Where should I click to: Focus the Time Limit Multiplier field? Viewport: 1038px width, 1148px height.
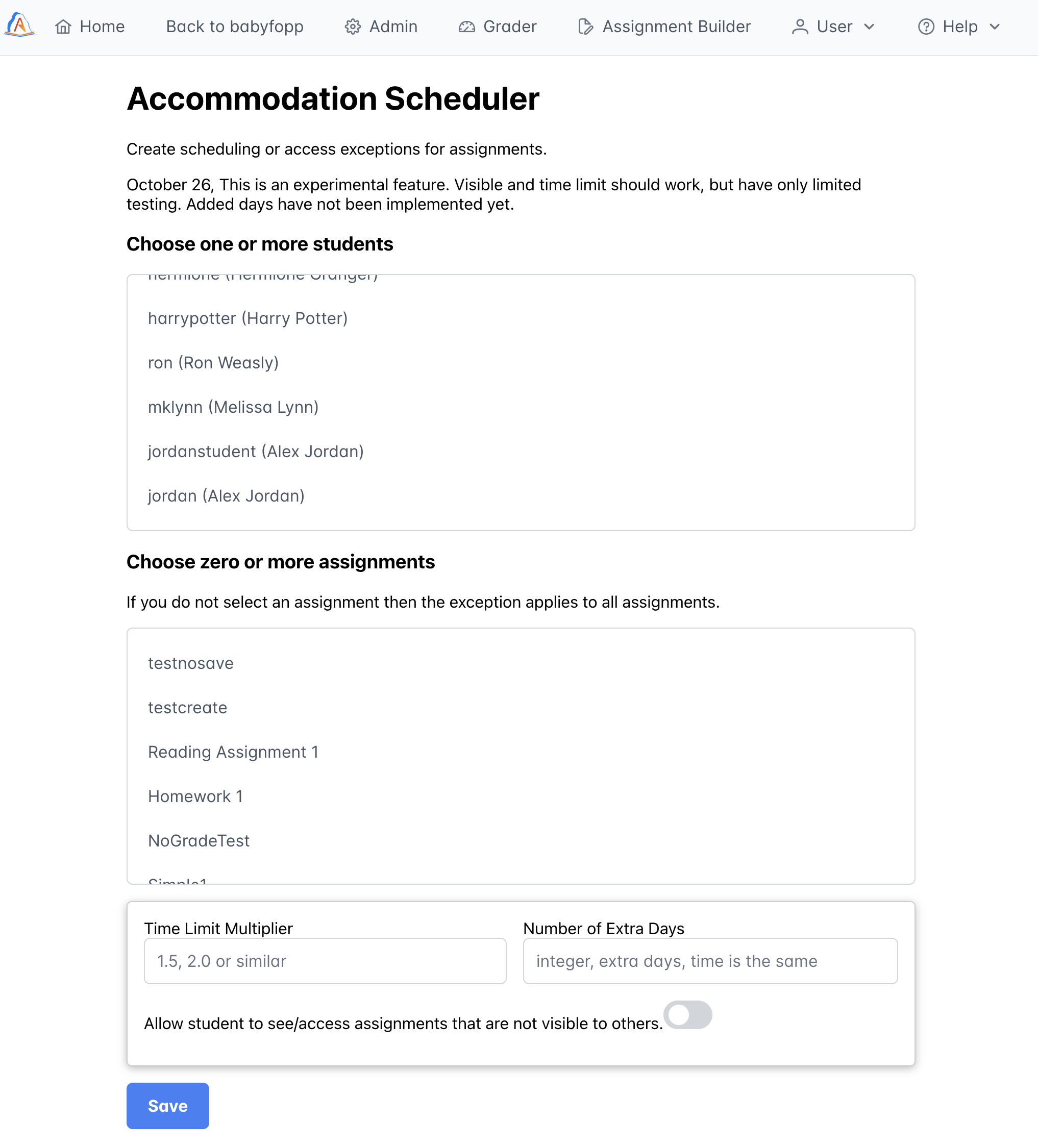[x=325, y=961]
